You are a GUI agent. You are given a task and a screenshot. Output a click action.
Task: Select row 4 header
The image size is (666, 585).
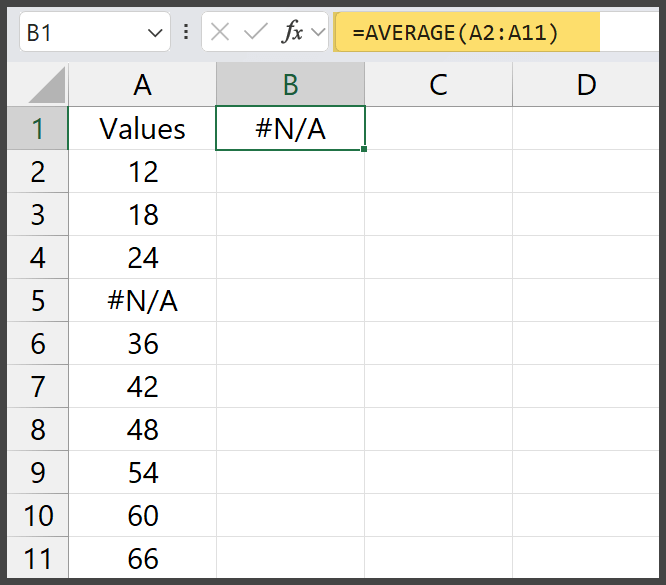pos(37,257)
